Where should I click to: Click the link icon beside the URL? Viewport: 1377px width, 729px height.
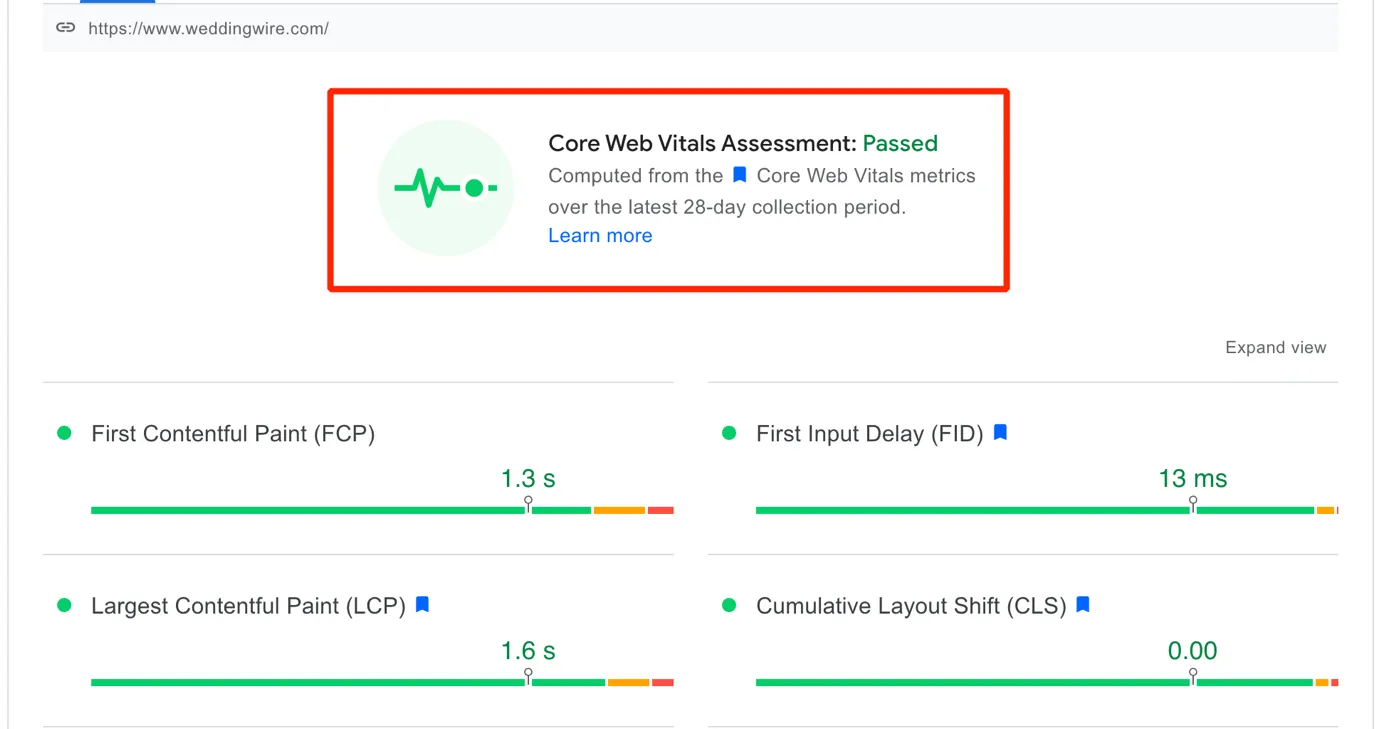tap(65, 28)
